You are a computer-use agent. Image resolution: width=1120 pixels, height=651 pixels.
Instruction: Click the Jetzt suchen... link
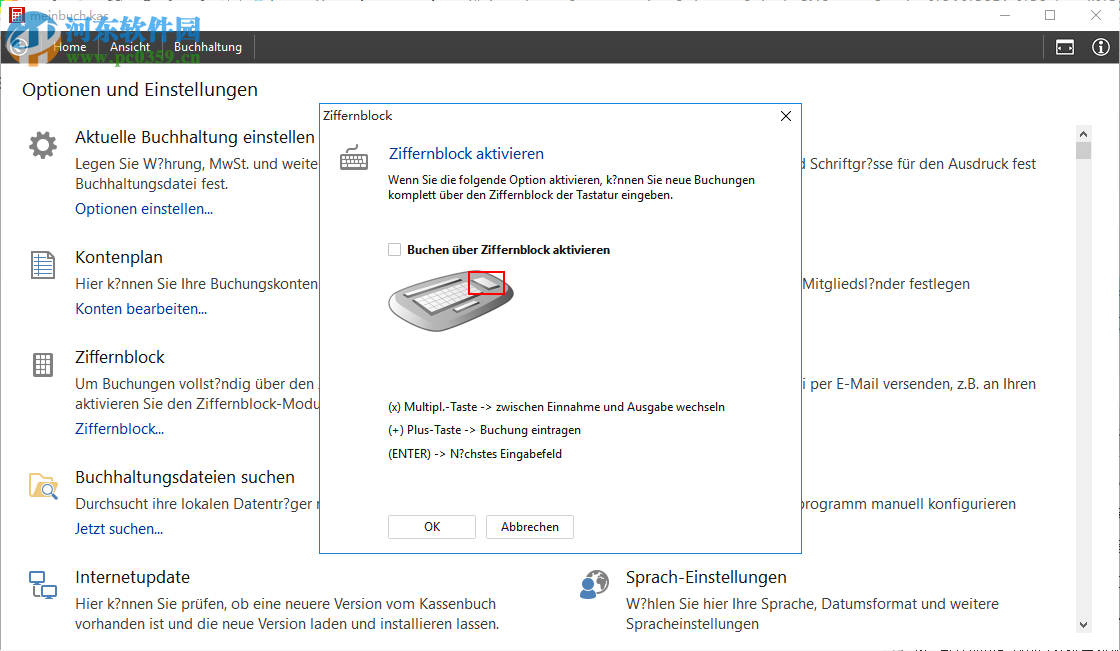pyautogui.click(x=119, y=529)
